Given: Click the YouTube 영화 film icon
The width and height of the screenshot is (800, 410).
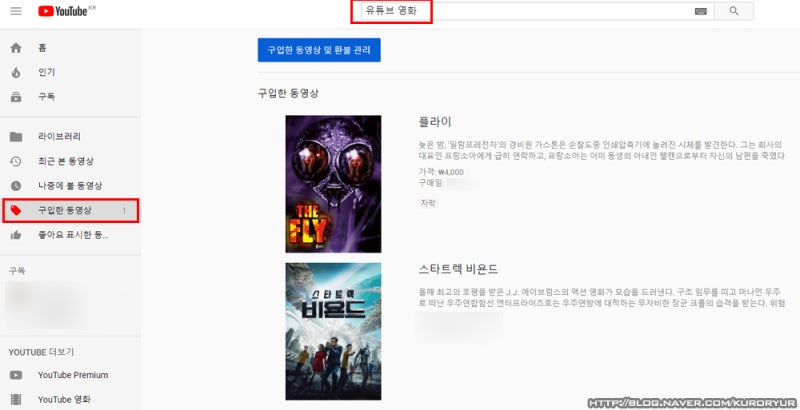Looking at the screenshot, I should coord(16,399).
